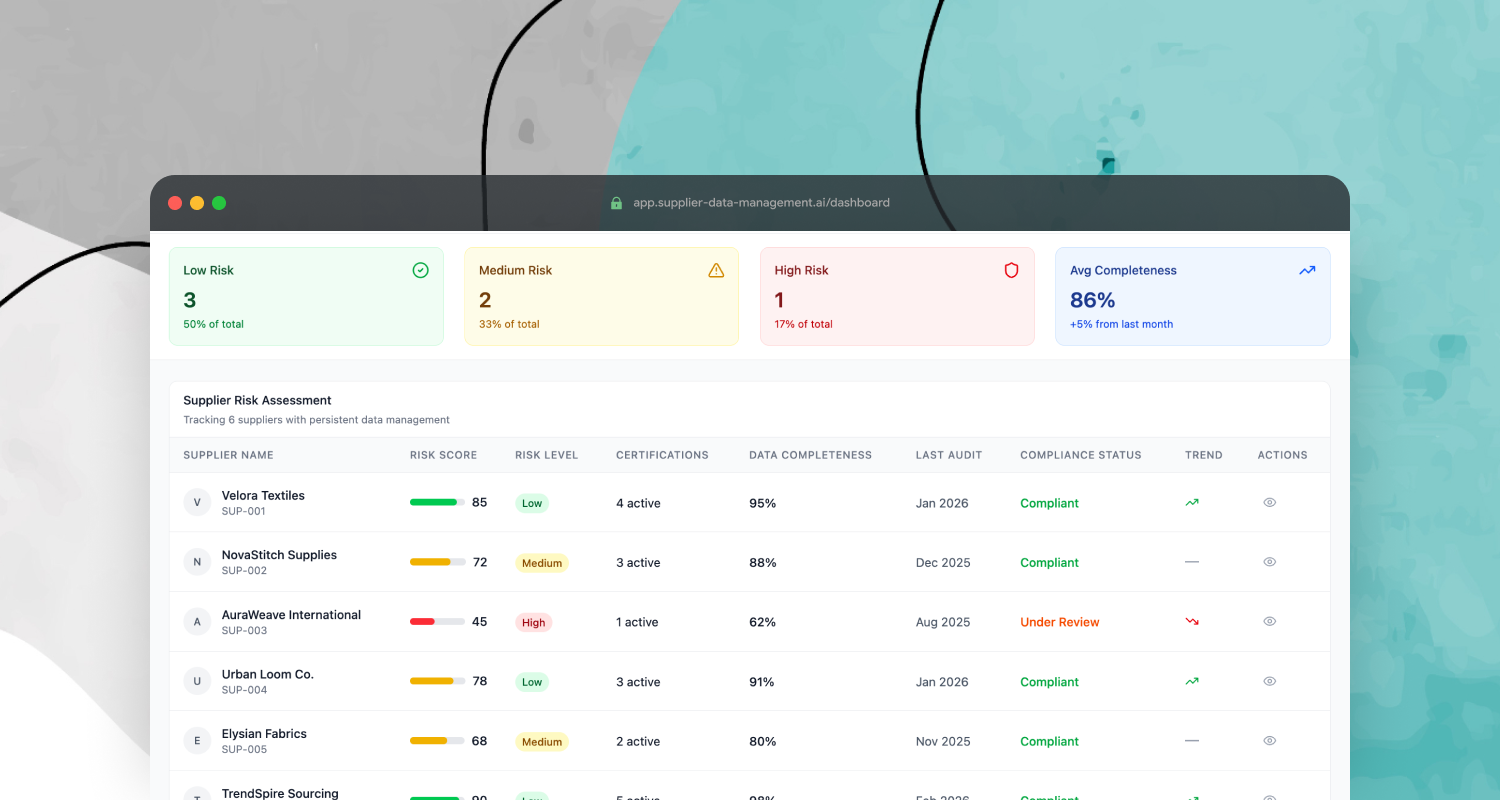Click the 'Dec 2025' last audit date
1500x800 pixels.
[x=943, y=563]
